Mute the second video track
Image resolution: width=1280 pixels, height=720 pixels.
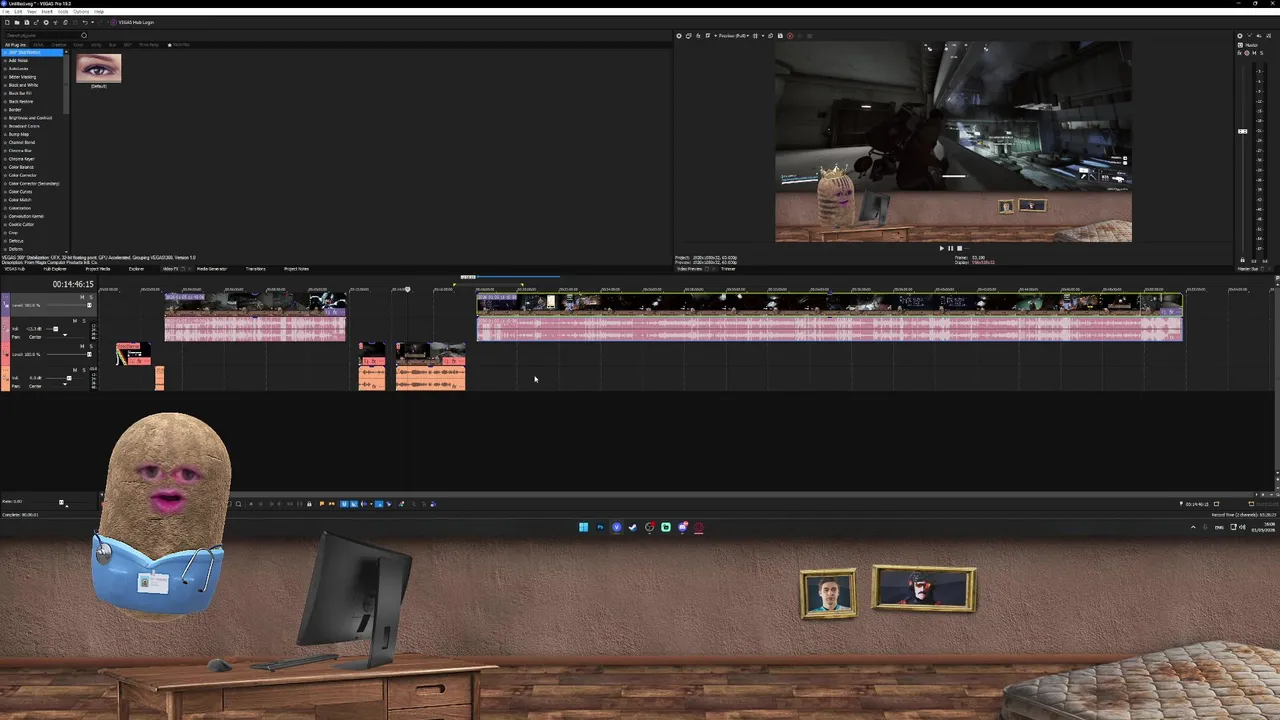click(82, 346)
